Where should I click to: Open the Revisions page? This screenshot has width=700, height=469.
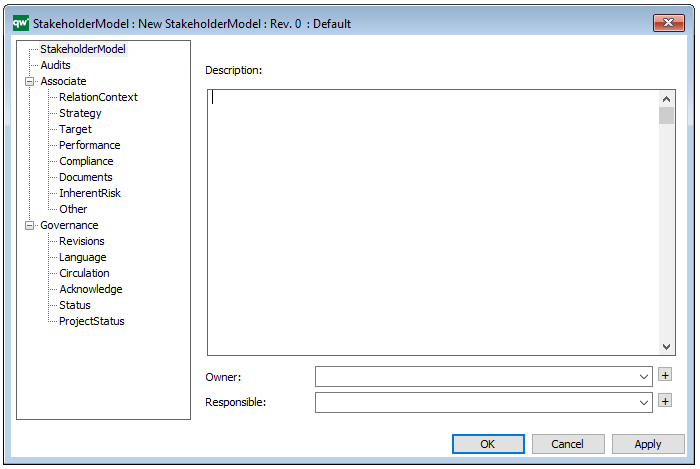coord(82,241)
